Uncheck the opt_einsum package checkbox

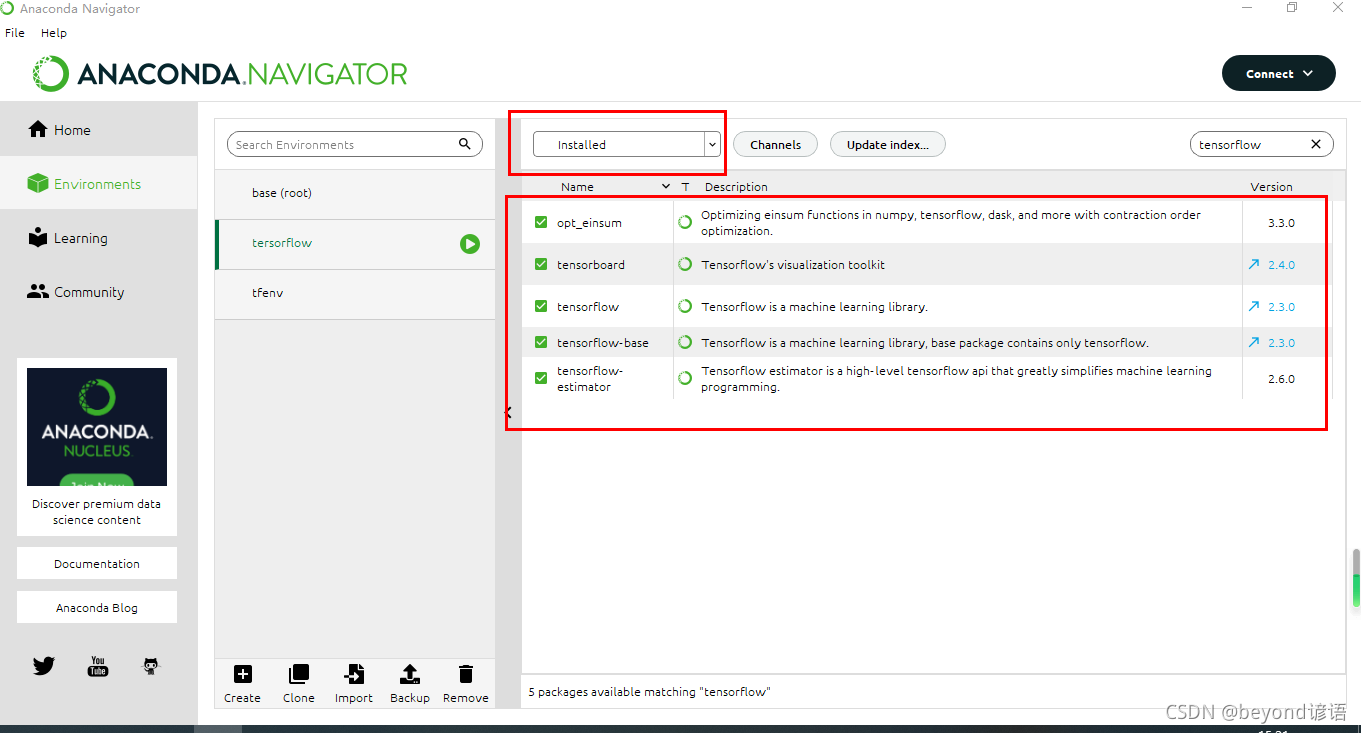coord(541,222)
